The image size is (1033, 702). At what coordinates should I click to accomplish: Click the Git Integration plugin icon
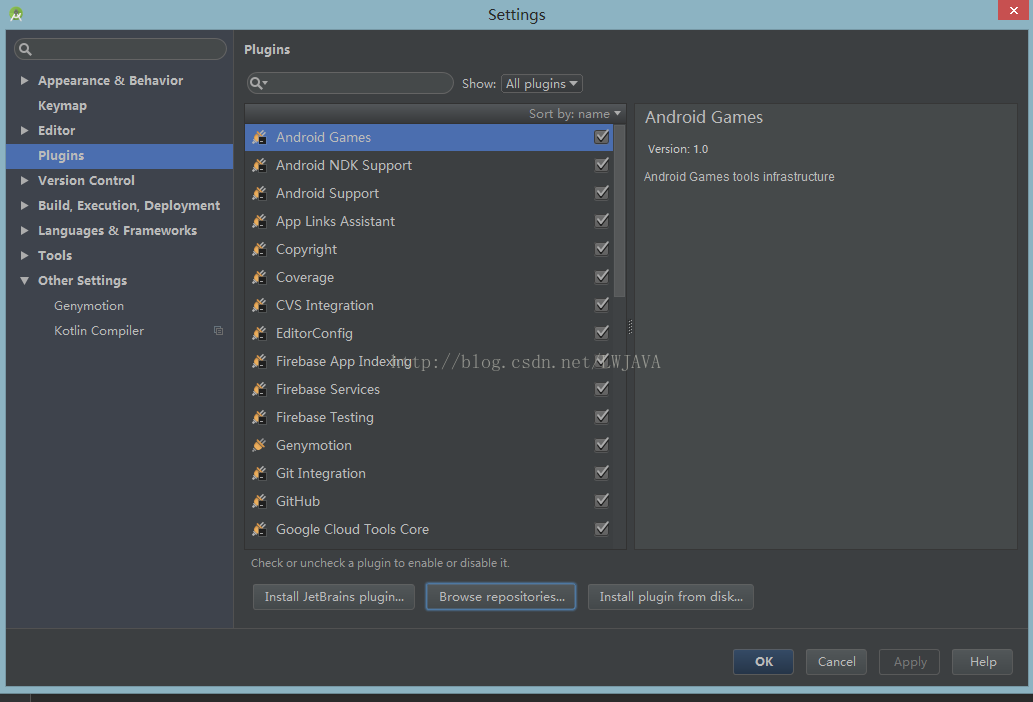coord(260,473)
